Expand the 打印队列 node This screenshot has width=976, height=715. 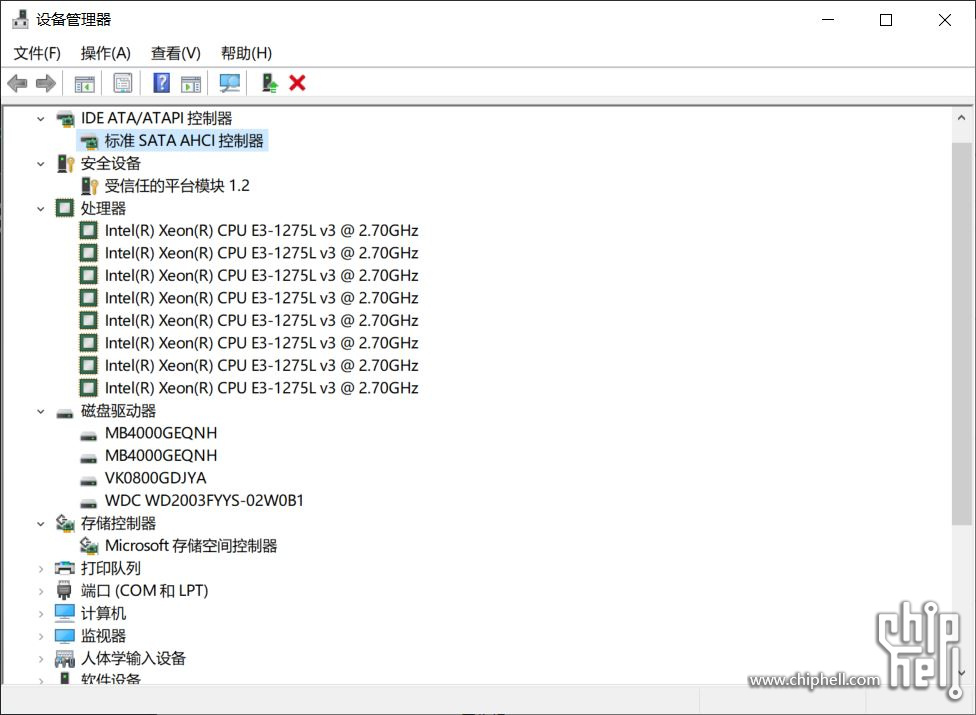pyautogui.click(x=40, y=569)
